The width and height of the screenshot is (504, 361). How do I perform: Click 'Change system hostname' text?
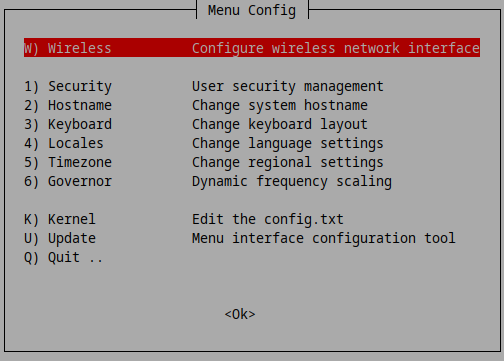pos(280,105)
